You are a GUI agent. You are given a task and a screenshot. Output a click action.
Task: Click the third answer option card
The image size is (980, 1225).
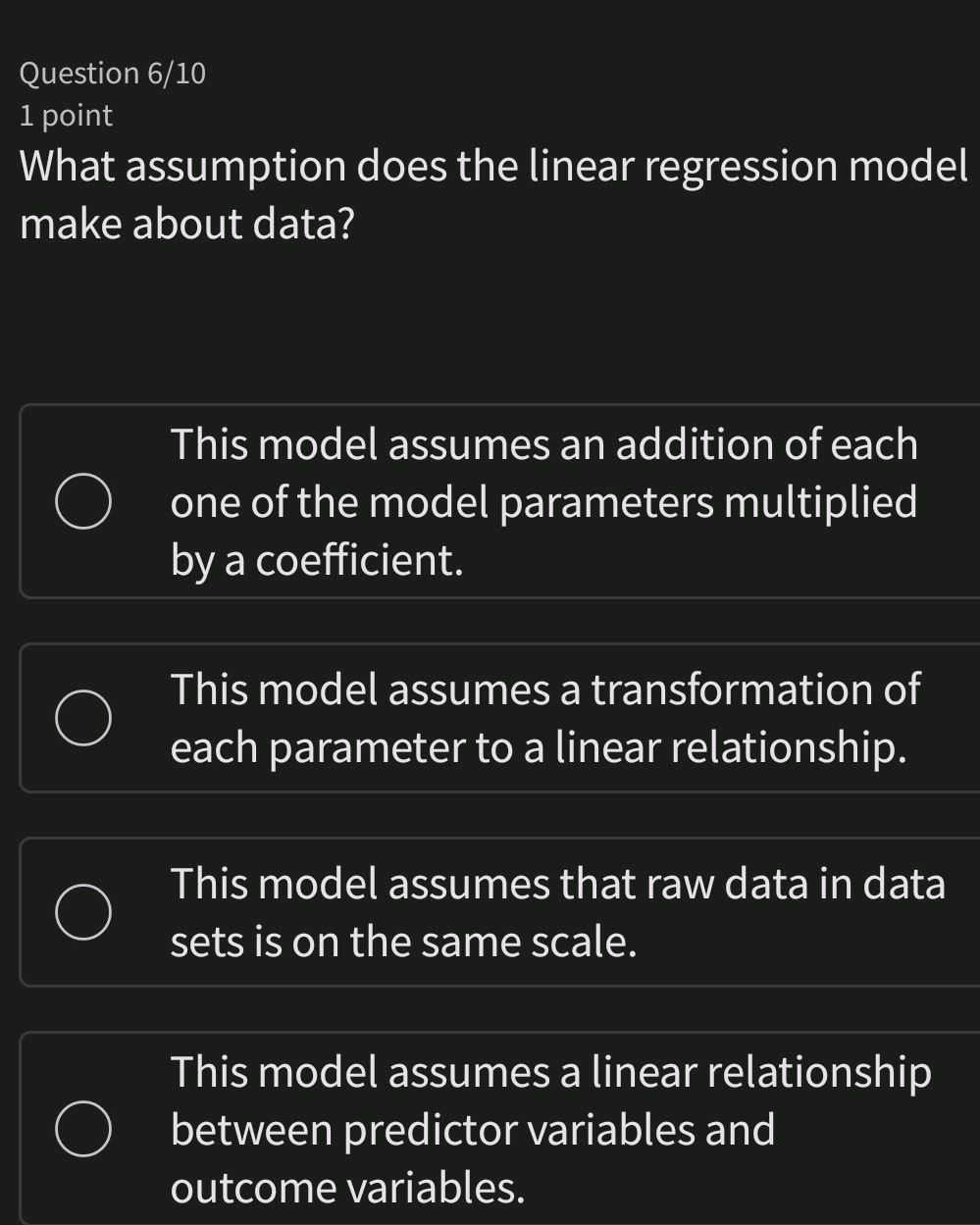(490, 911)
